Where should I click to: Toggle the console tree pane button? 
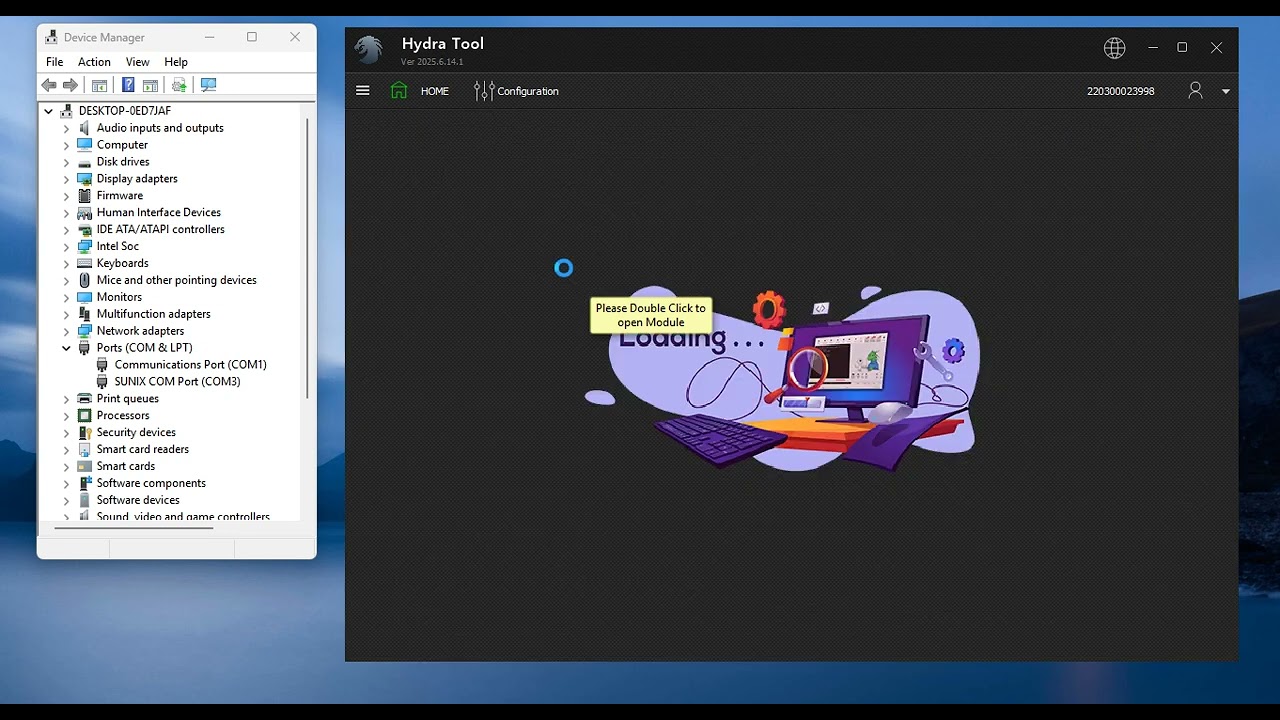pyautogui.click(x=99, y=86)
